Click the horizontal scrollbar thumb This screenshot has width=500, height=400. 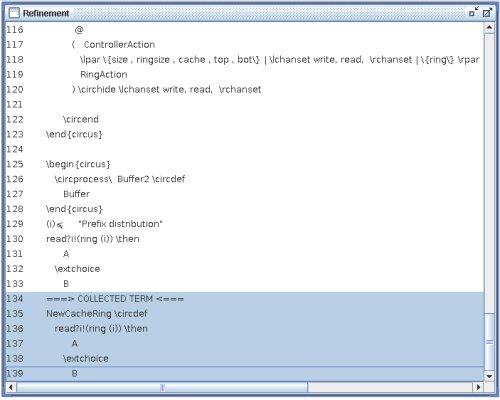(x=162, y=387)
